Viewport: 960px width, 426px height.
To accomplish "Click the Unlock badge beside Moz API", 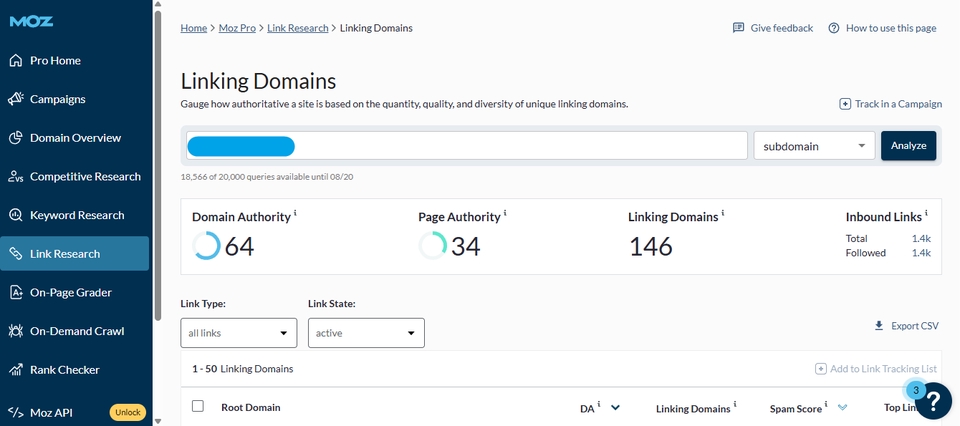I will coord(128,412).
